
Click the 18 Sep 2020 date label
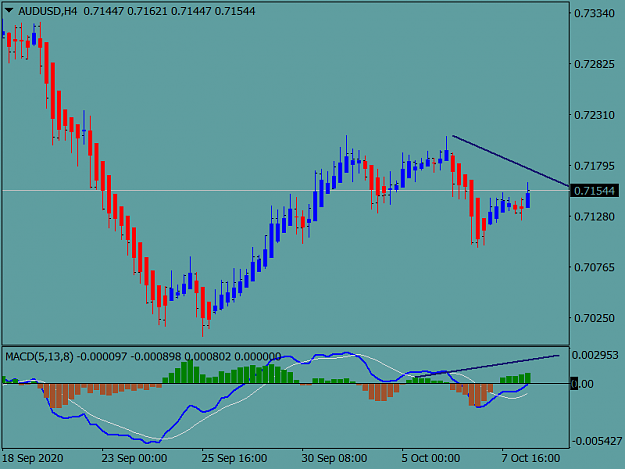coord(33,458)
